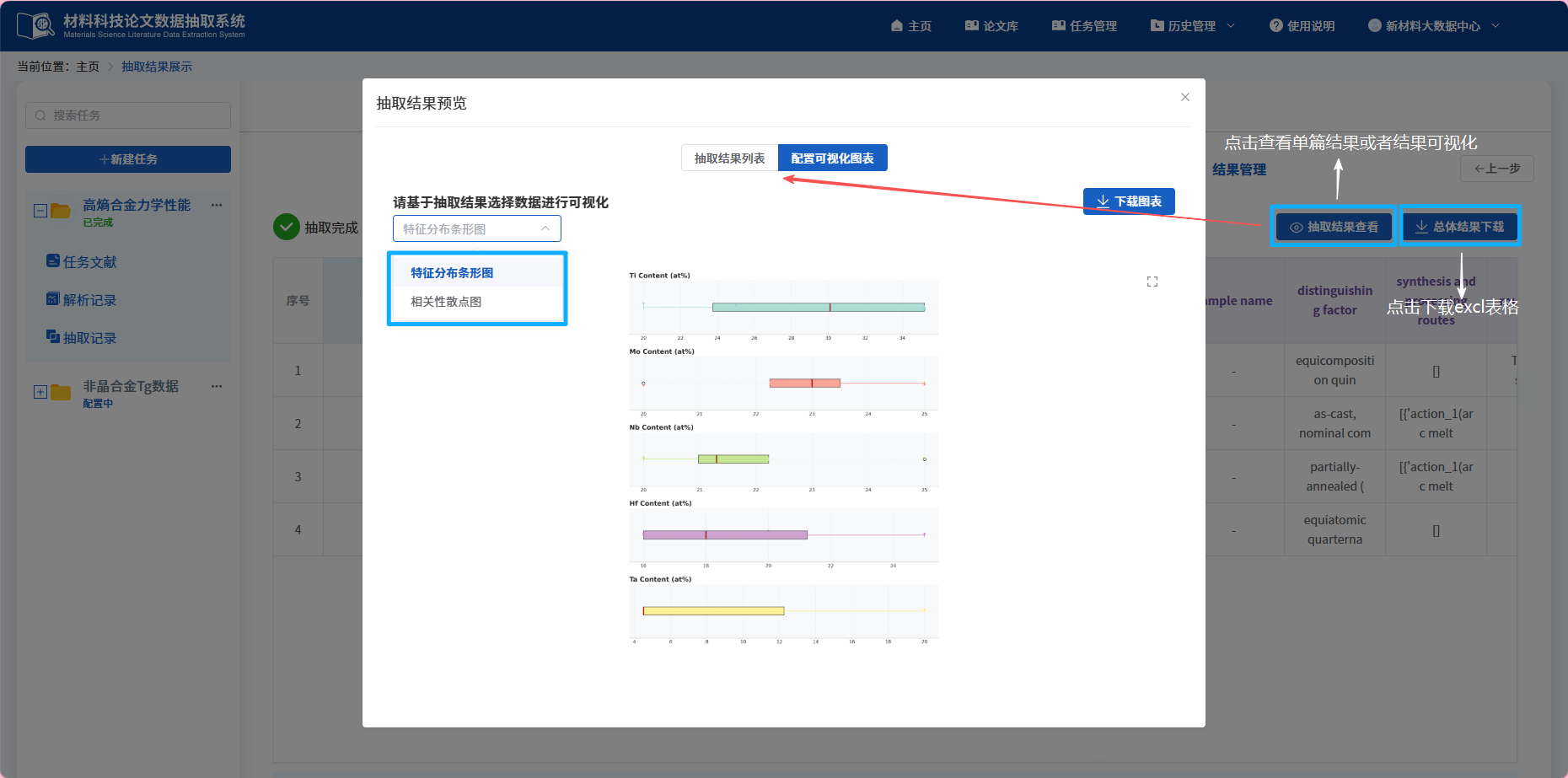Switch to the 抽取结果列表 tab

click(730, 158)
